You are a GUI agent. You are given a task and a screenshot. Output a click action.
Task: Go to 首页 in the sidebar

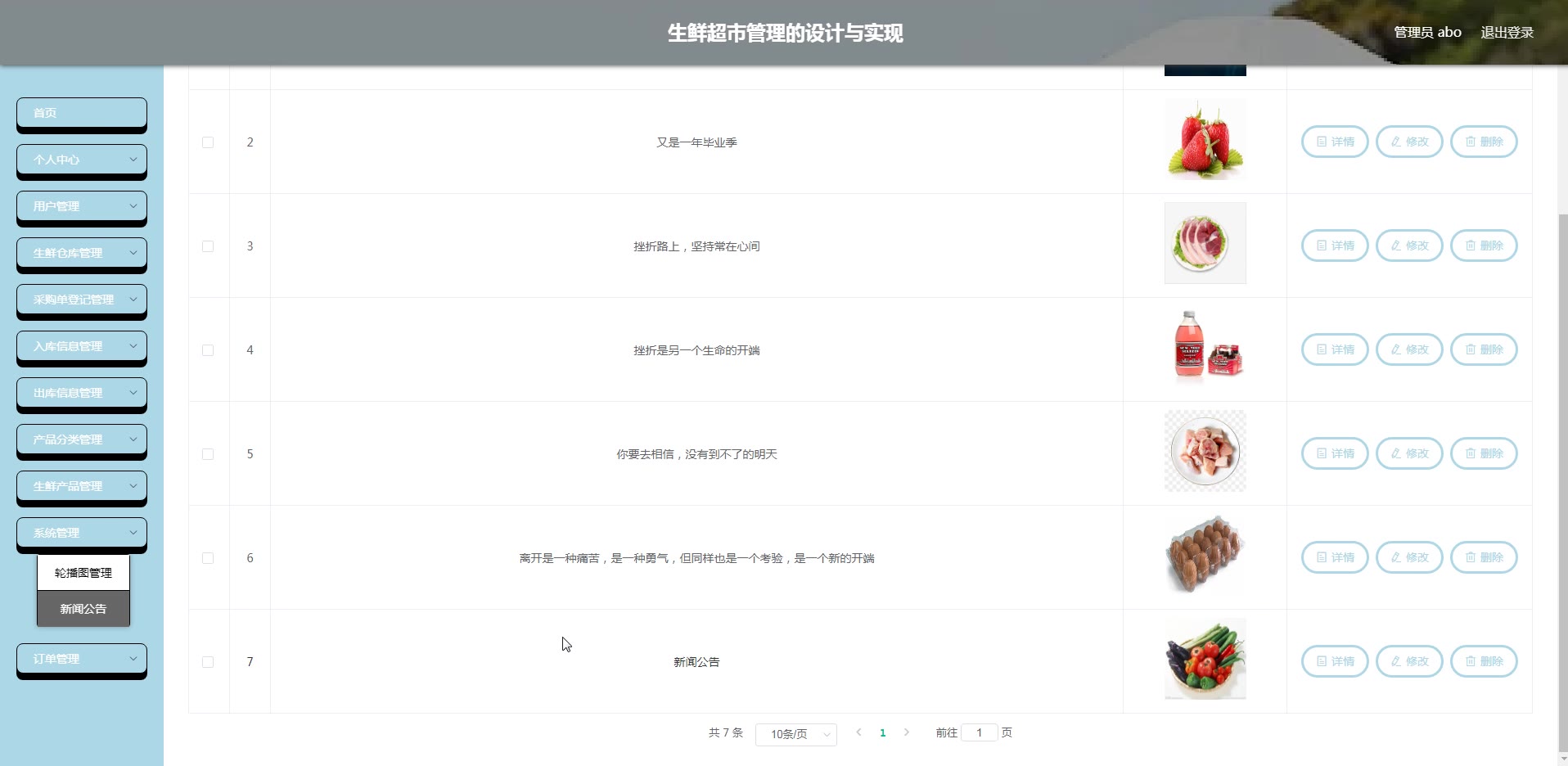click(x=82, y=113)
